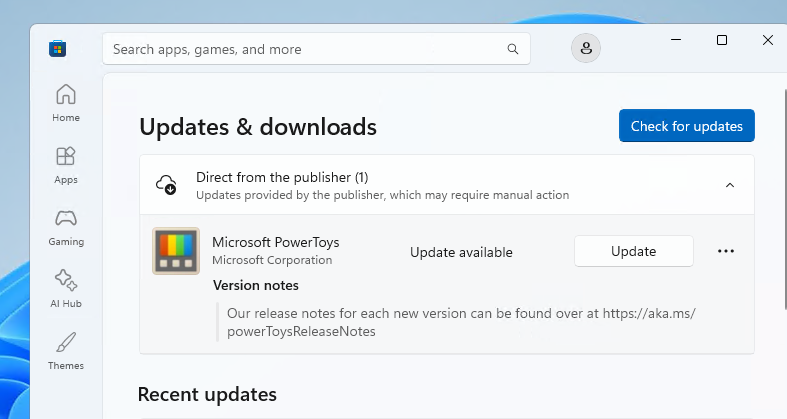Go to the Apps section
787x419 pixels.
tap(66, 165)
